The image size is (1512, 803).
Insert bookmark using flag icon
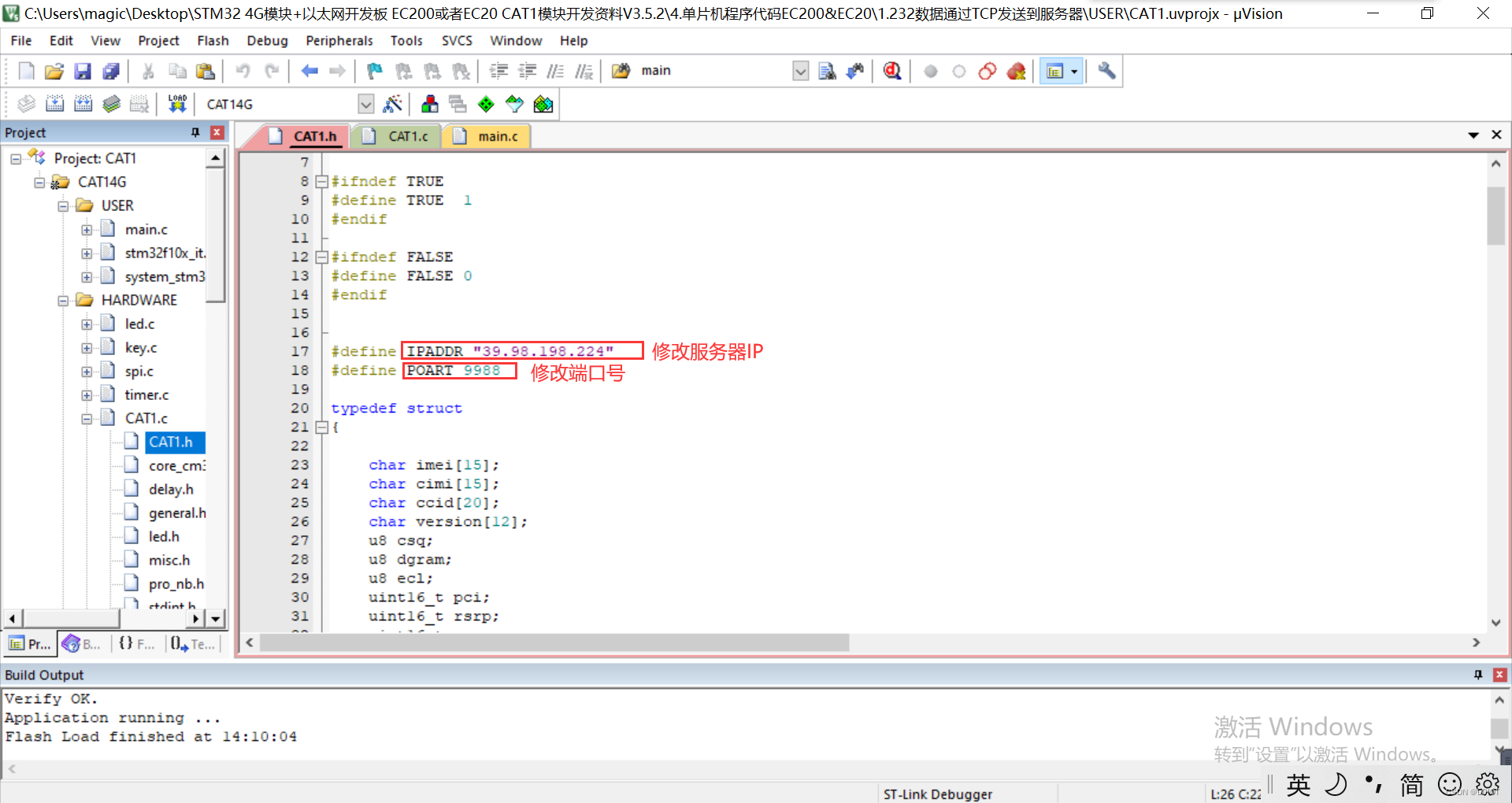pos(375,72)
